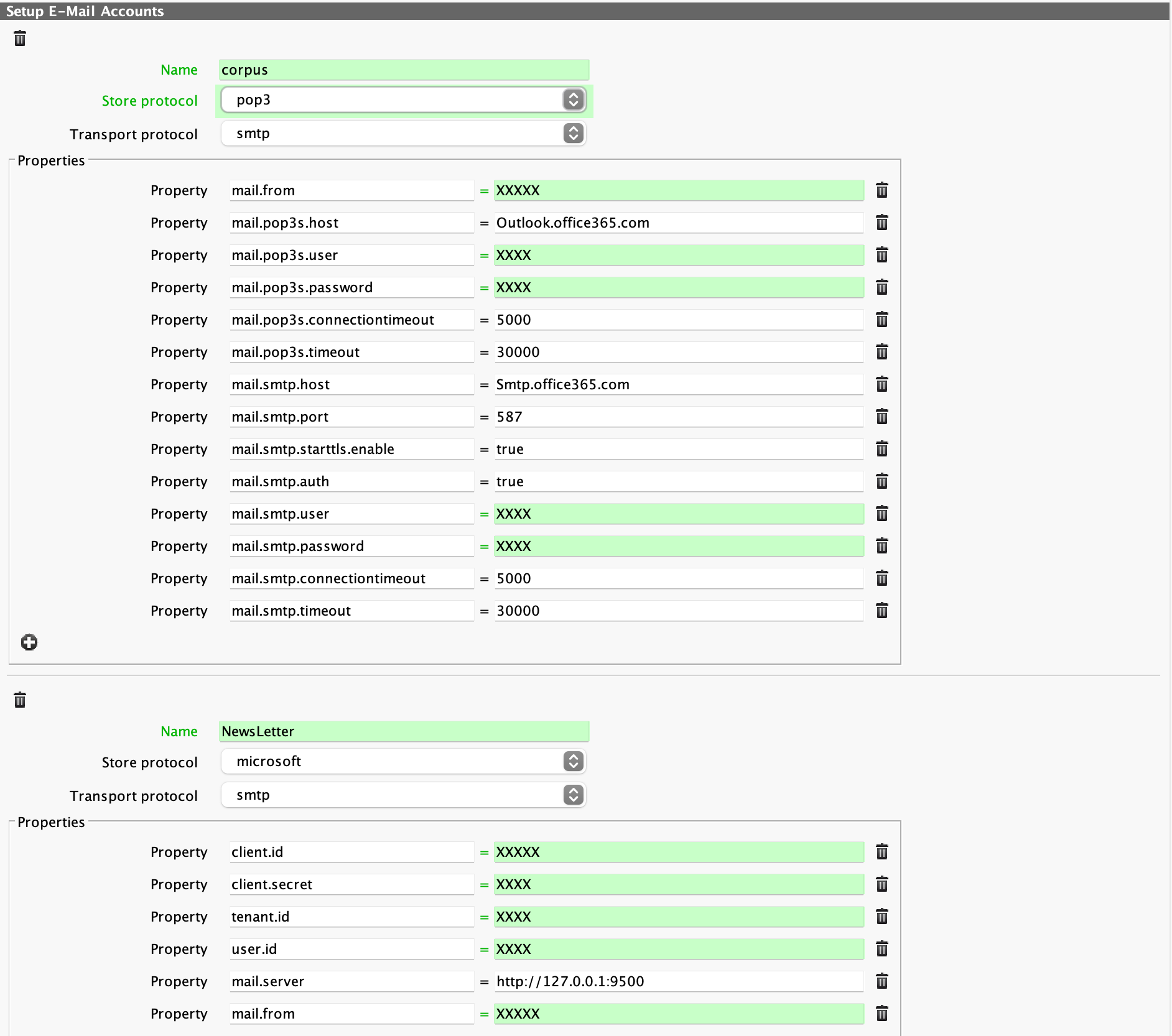
Task: Delete the mail.server property row
Action: click(x=881, y=981)
